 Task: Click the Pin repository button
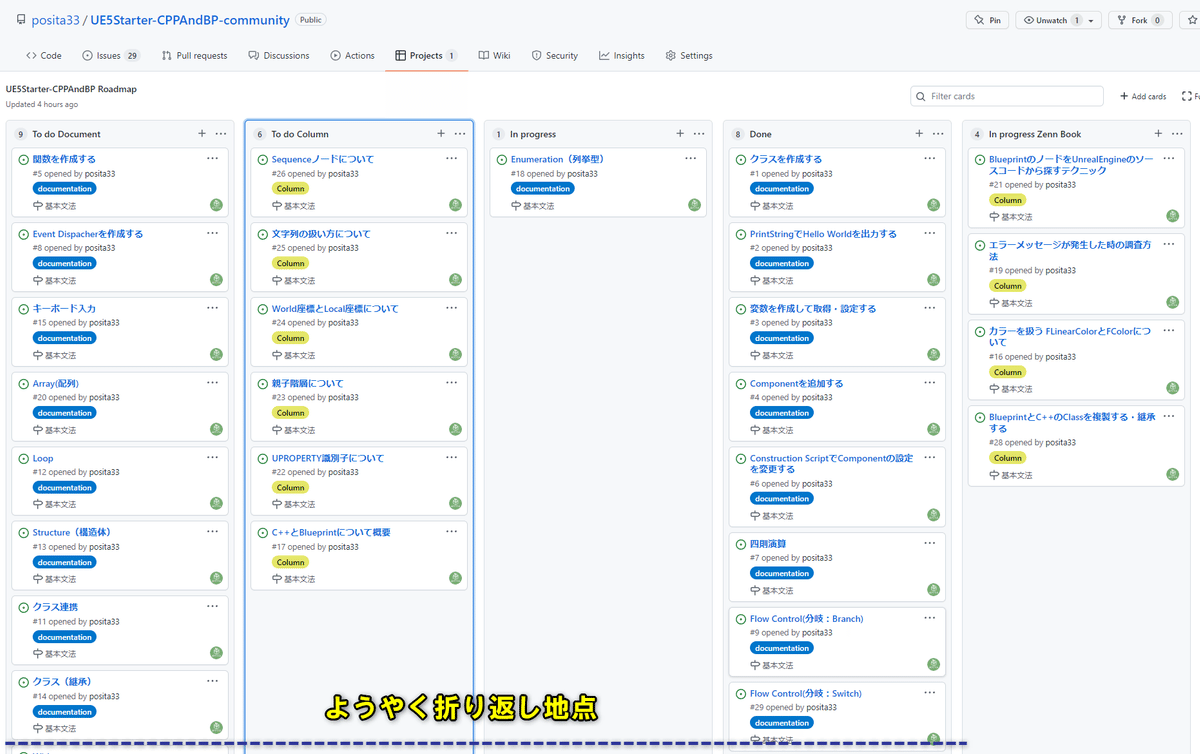(x=987, y=20)
